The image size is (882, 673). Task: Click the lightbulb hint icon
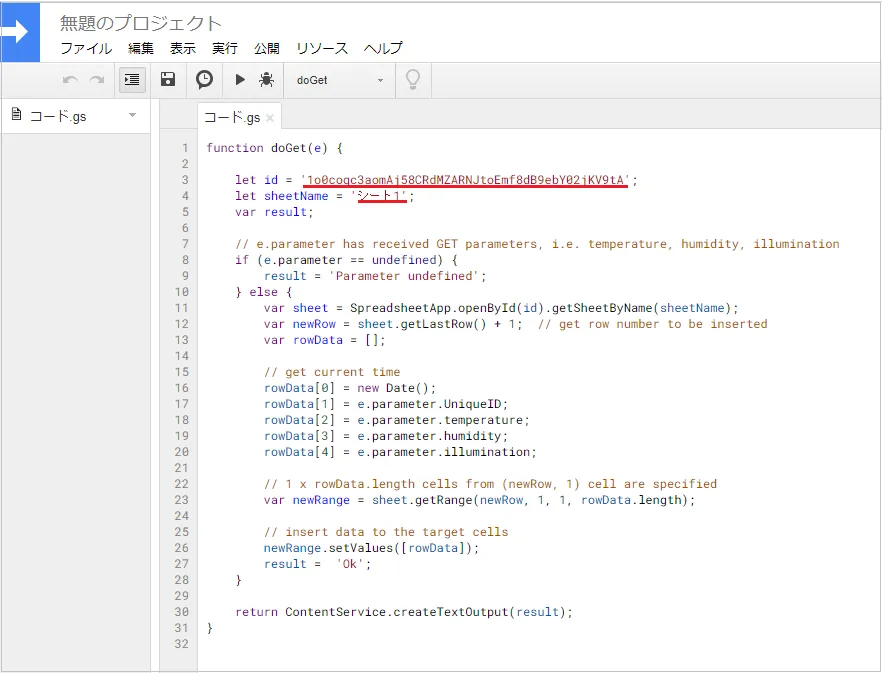point(412,80)
